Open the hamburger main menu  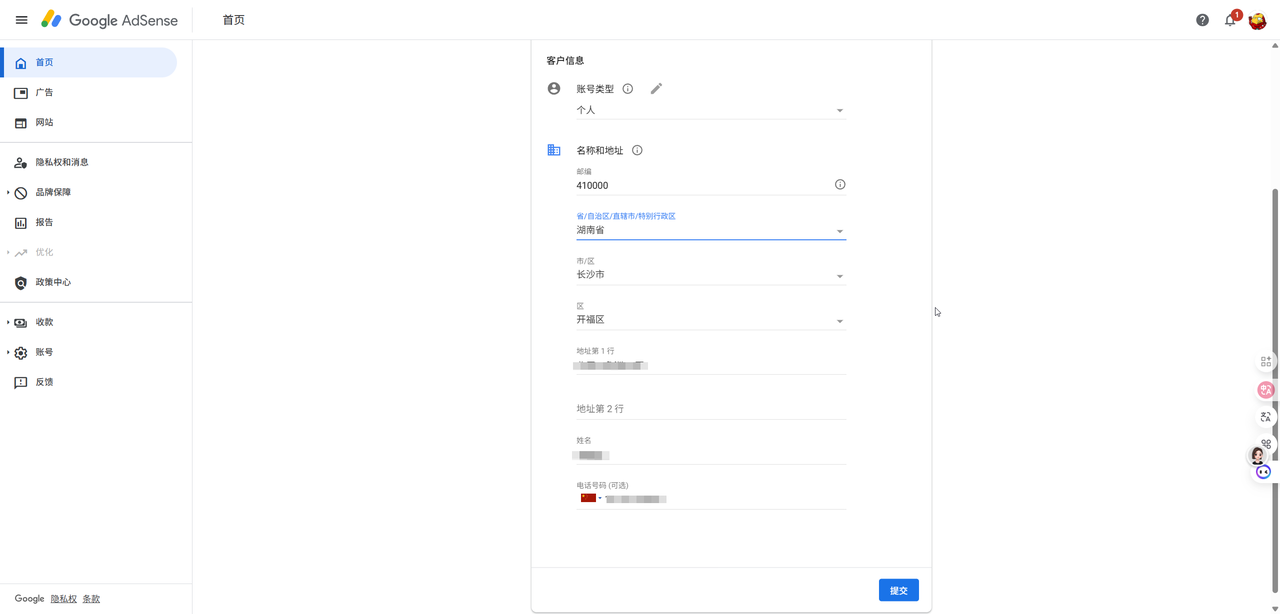coord(21,20)
